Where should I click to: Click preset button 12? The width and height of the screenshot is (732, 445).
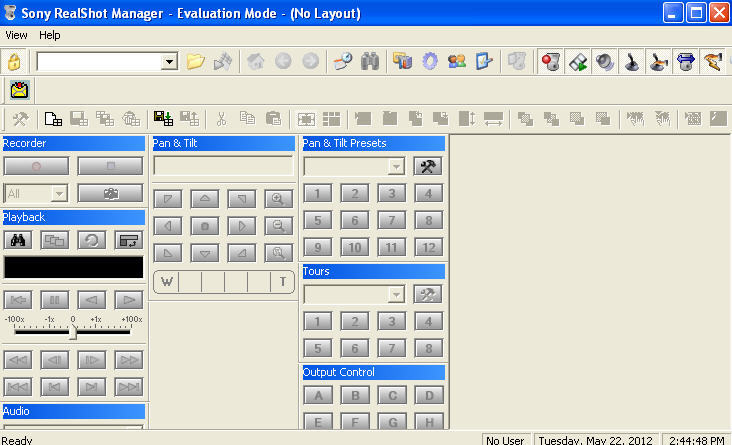pyautogui.click(x=428, y=247)
